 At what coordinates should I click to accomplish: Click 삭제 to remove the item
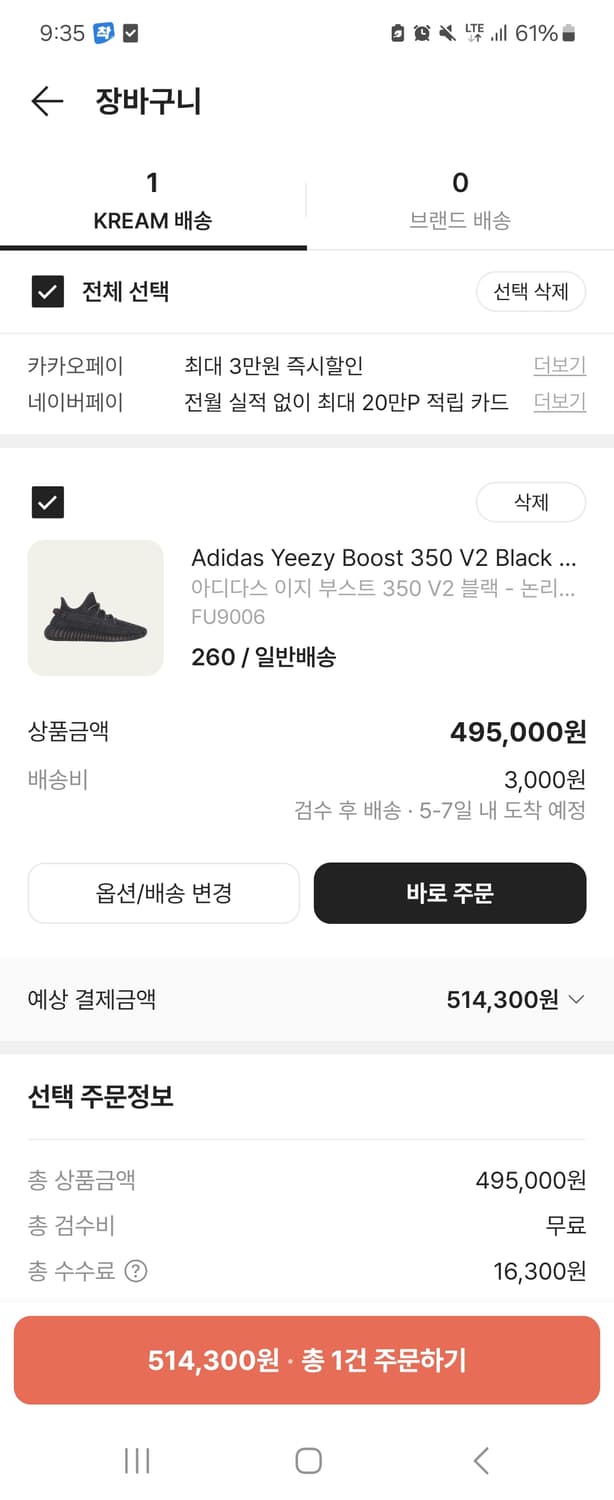531,502
